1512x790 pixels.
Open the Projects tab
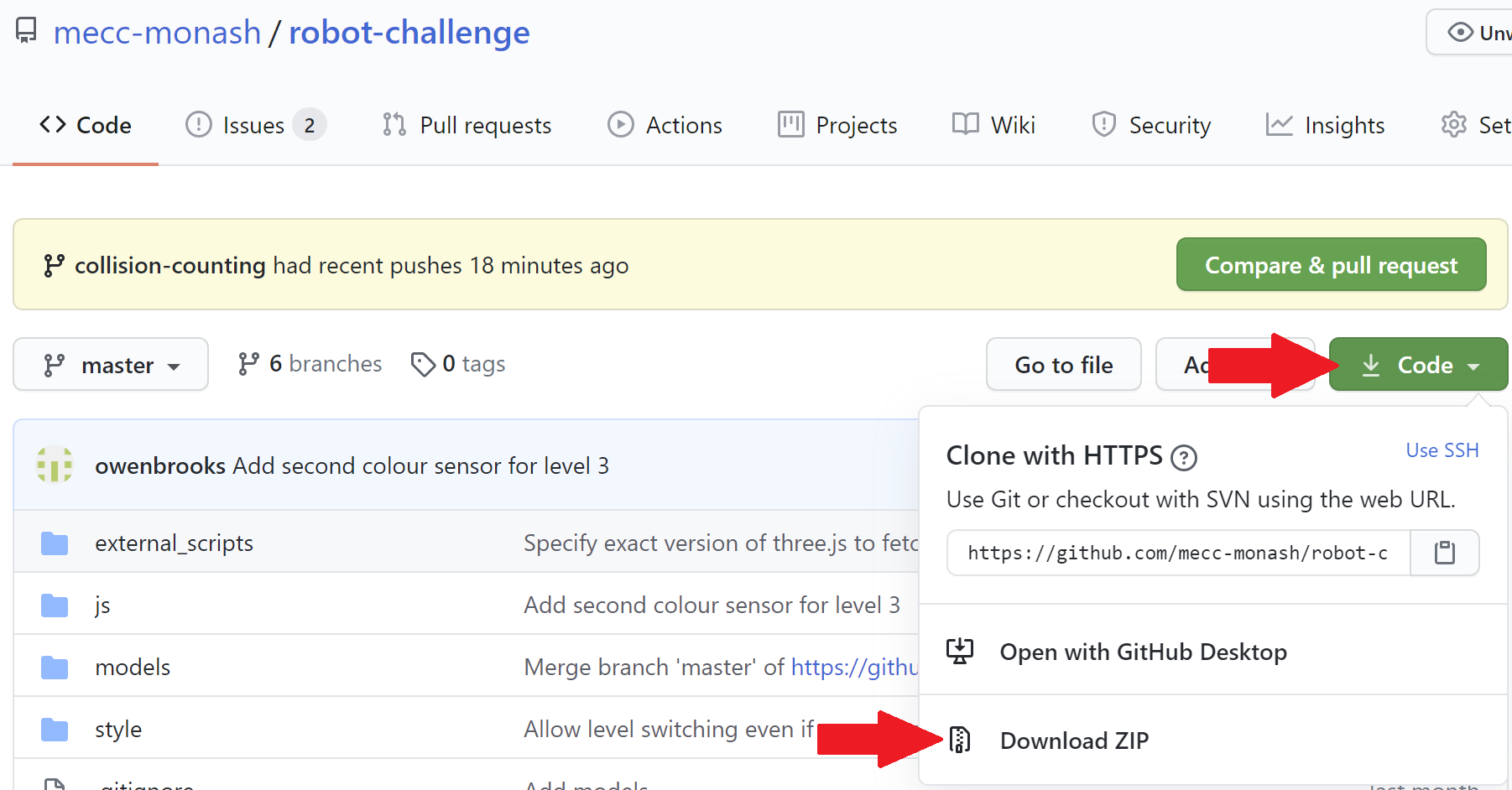(x=837, y=125)
